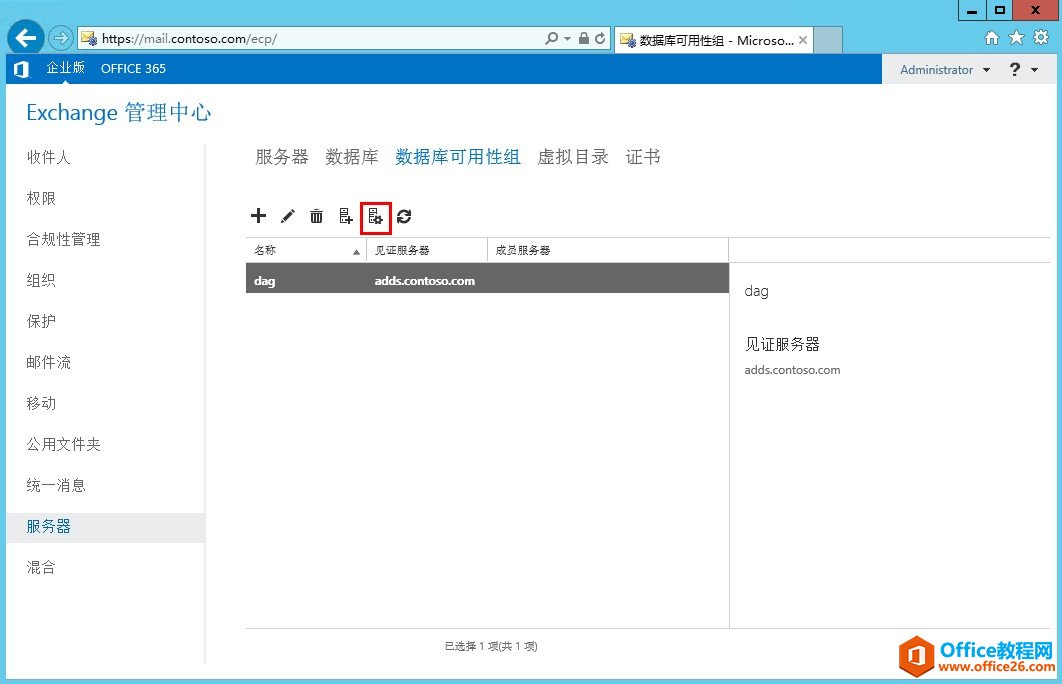Delete the selected DAG with trash icon
This screenshot has height=684, width=1062.
(317, 216)
